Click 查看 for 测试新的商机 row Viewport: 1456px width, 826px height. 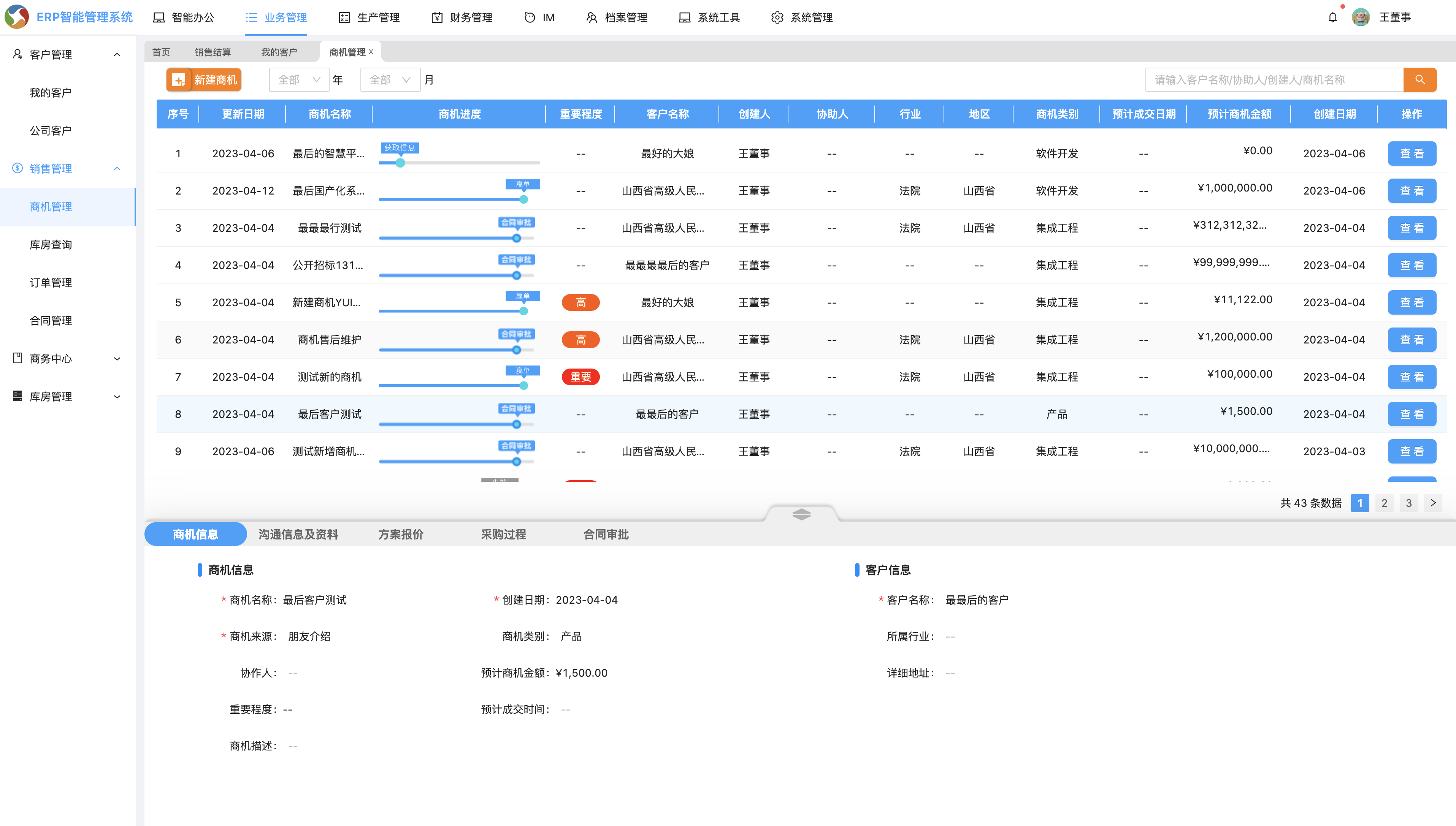[x=1412, y=377]
